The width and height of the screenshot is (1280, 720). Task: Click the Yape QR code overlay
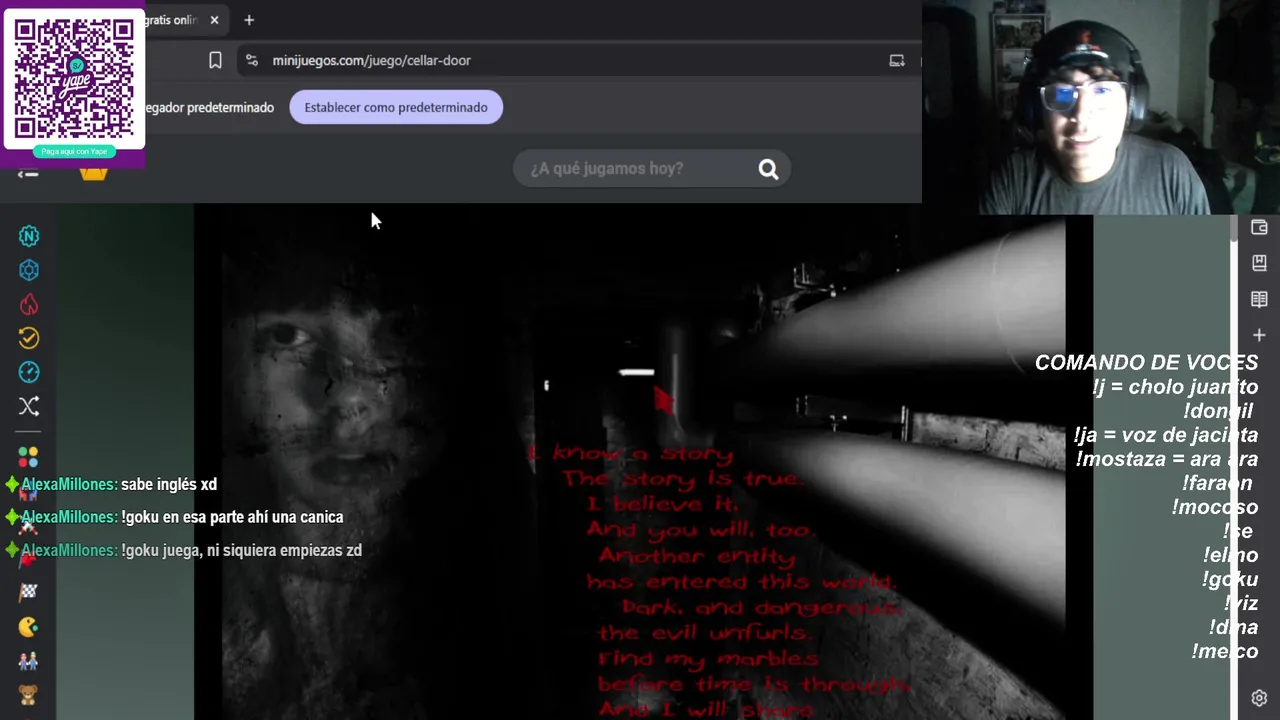pyautogui.click(x=74, y=78)
